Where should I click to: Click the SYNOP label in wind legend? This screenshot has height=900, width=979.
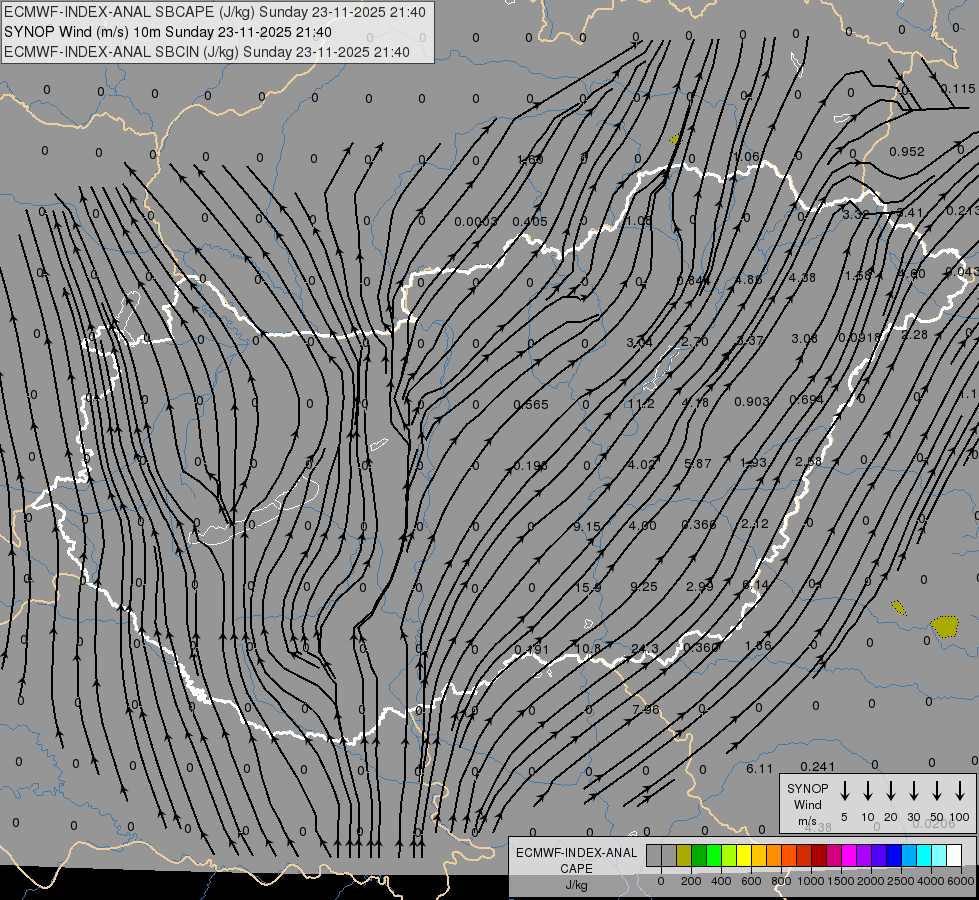807,788
